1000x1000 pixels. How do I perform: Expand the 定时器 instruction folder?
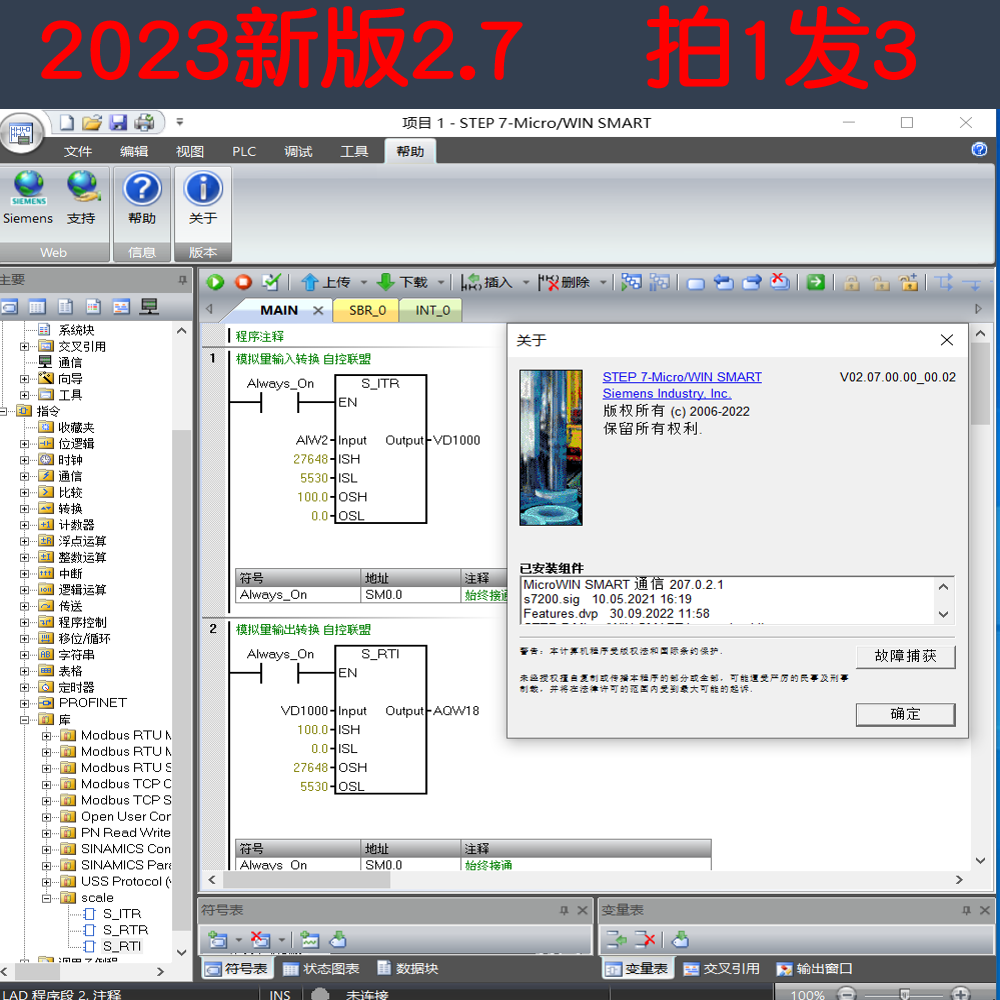pos(24,688)
